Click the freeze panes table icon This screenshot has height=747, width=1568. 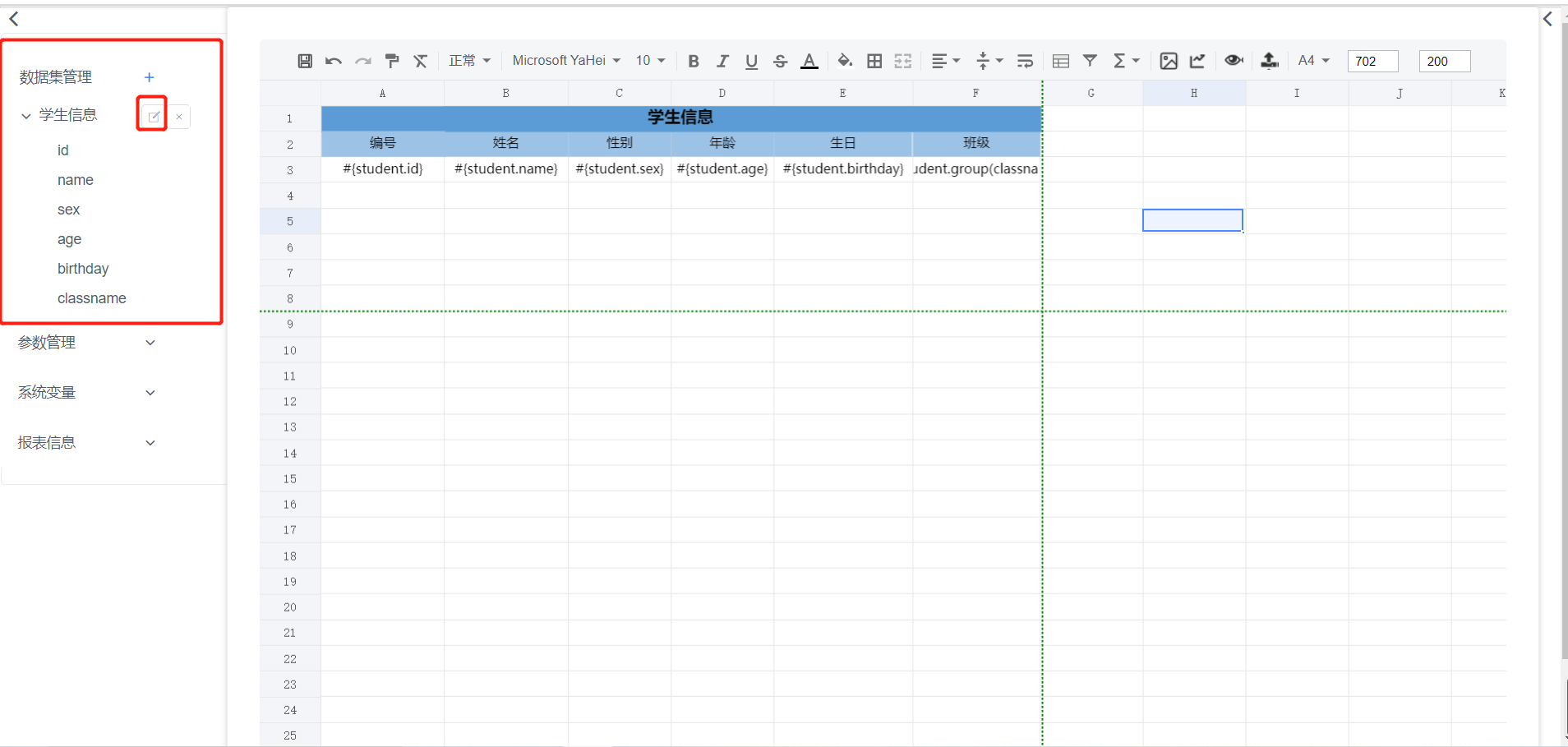(1061, 61)
